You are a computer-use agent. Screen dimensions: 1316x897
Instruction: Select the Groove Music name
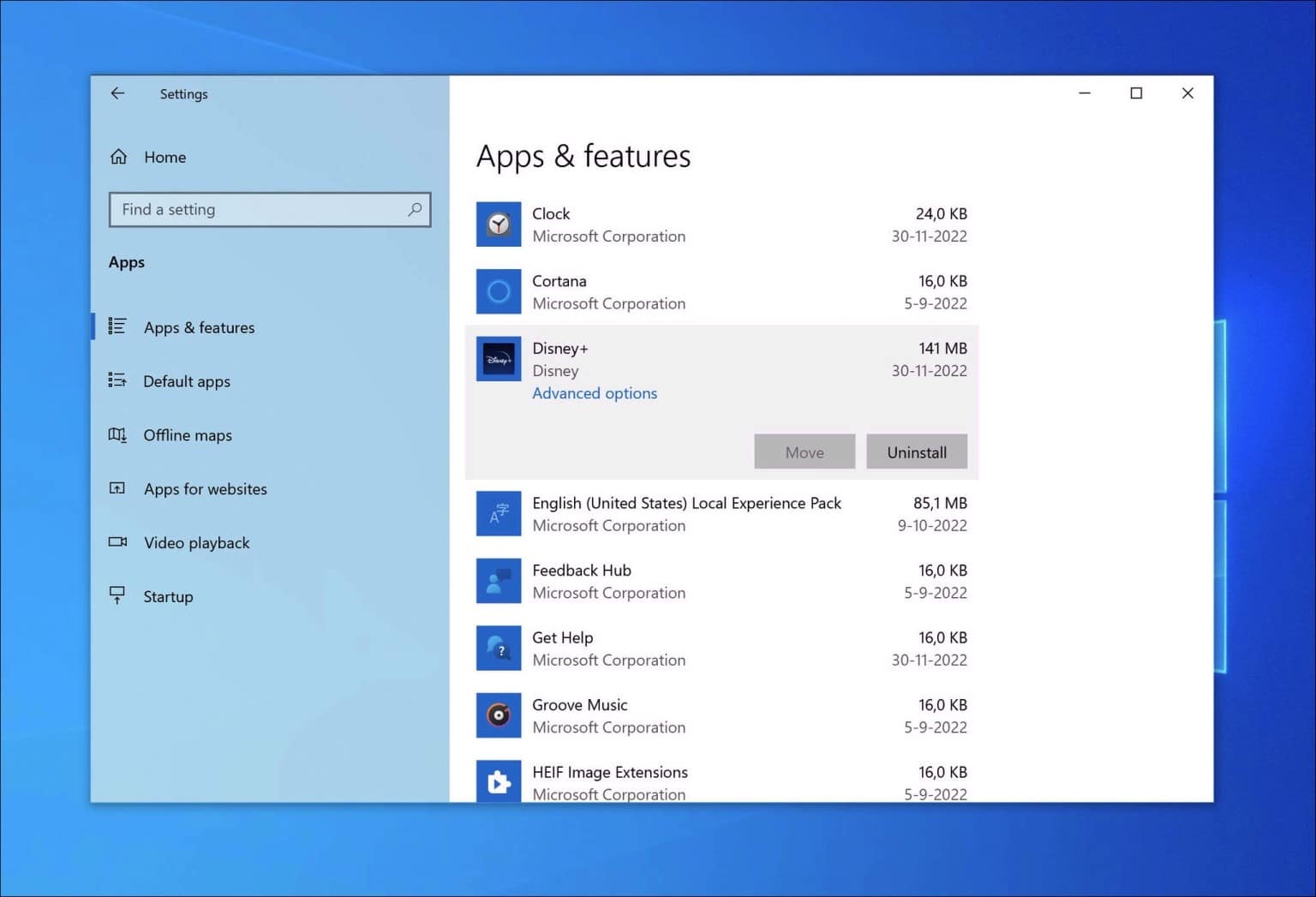click(x=580, y=704)
